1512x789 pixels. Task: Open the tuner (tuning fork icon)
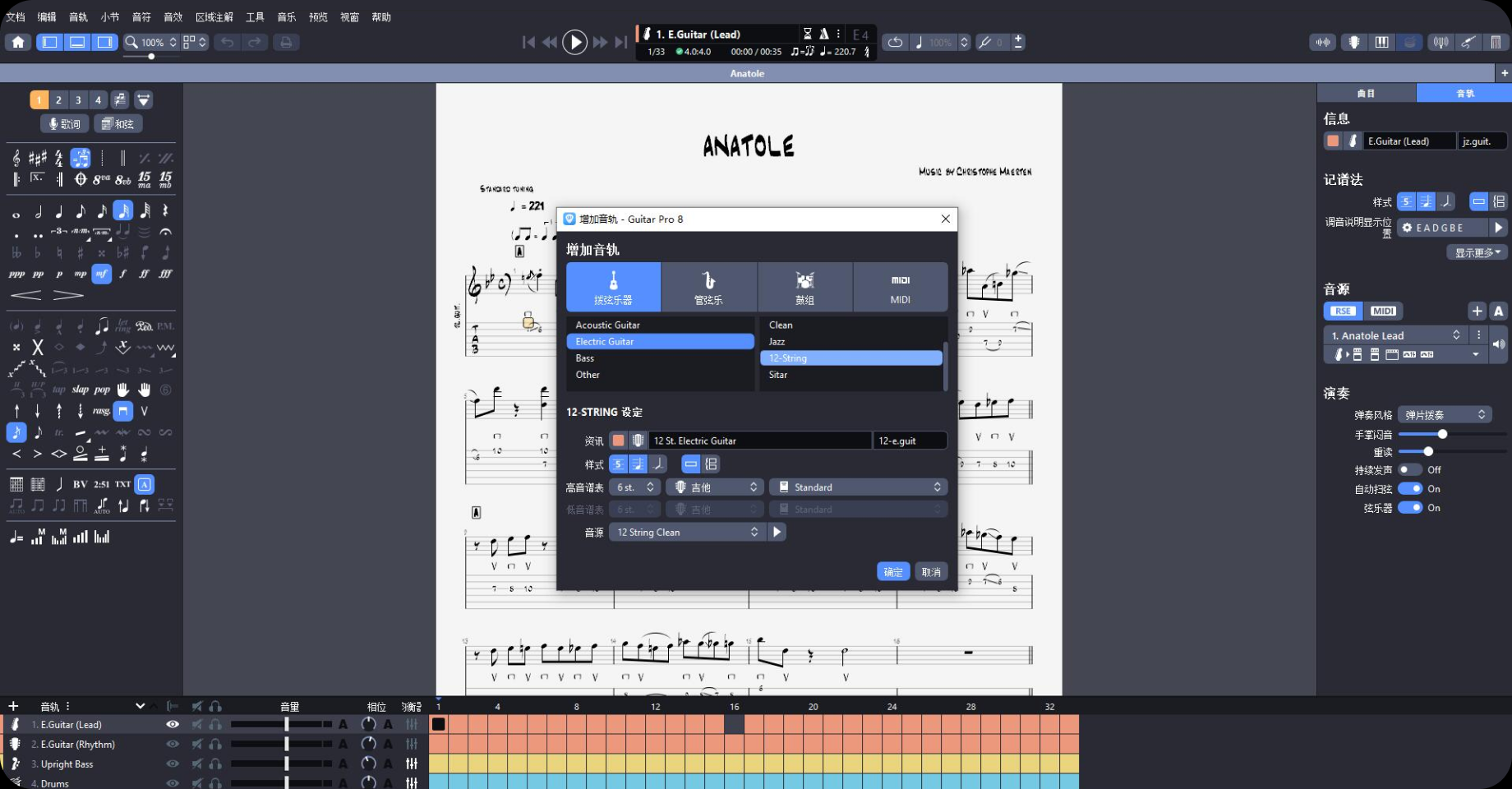pos(1441,42)
